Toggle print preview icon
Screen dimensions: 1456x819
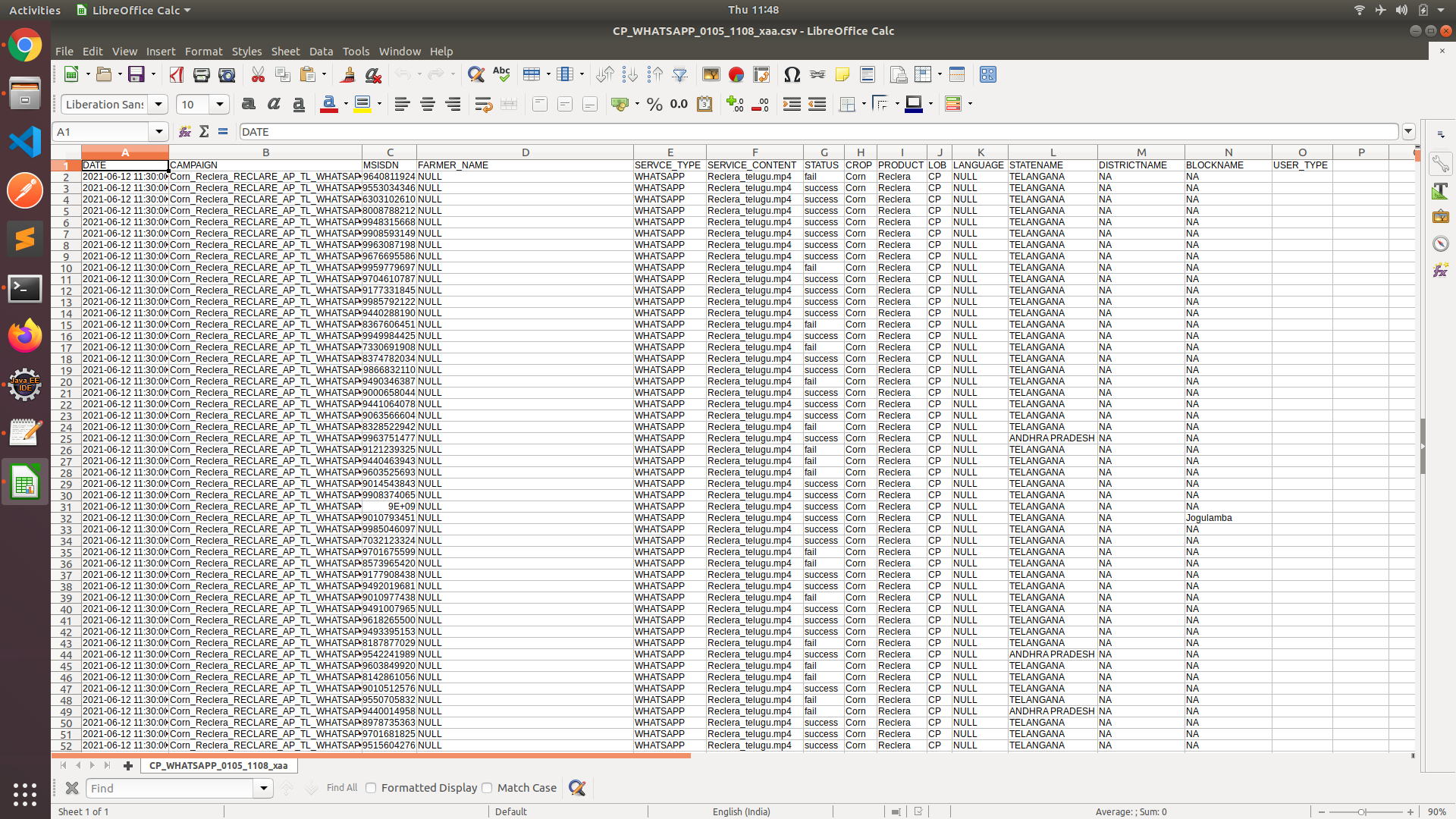227,74
